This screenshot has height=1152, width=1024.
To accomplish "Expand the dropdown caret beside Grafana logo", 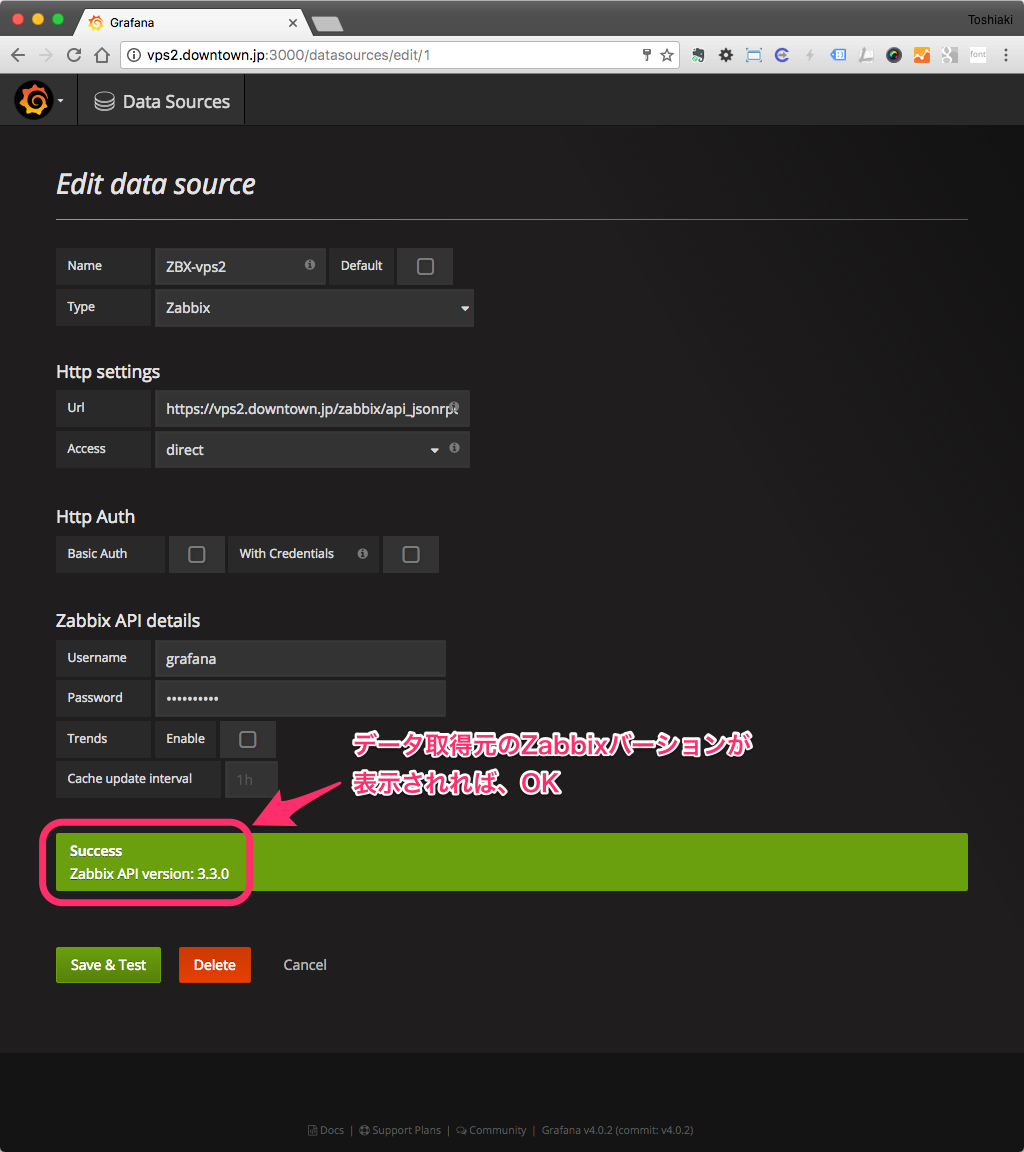I will [61, 101].
